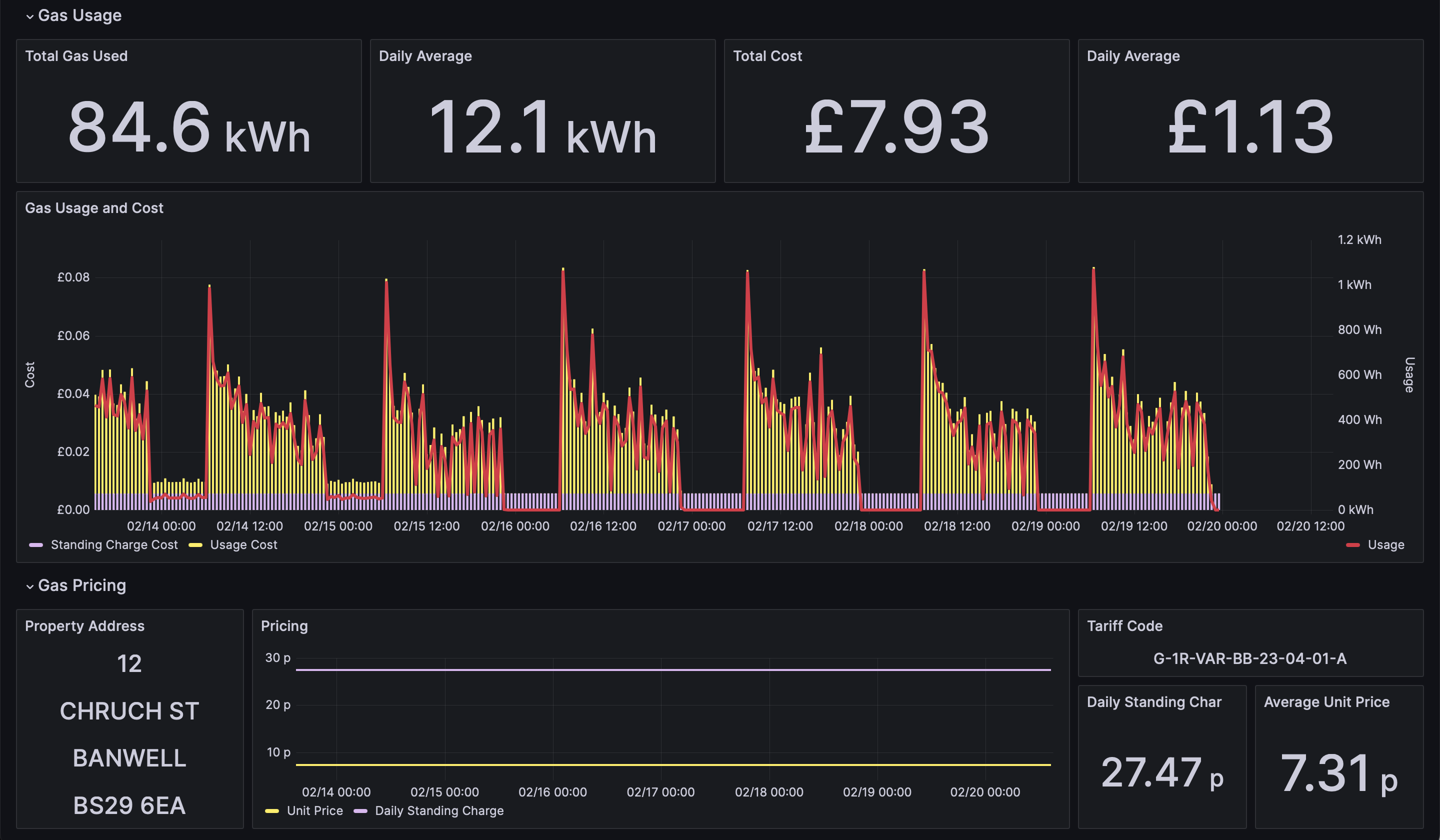Click the 02/20 12:00 label in the usage chart
The width and height of the screenshot is (1440, 840).
click(1310, 525)
